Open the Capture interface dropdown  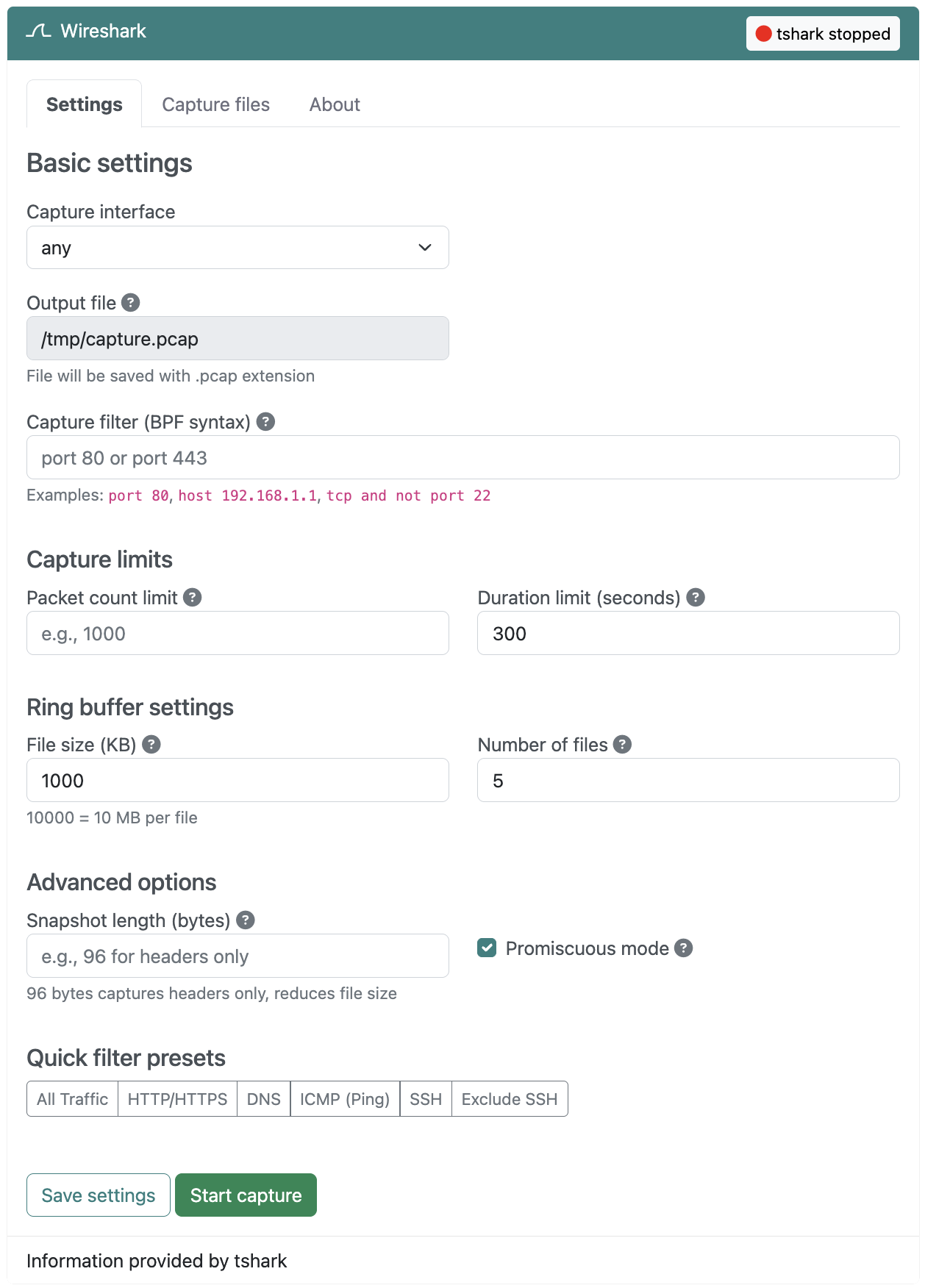coord(238,248)
